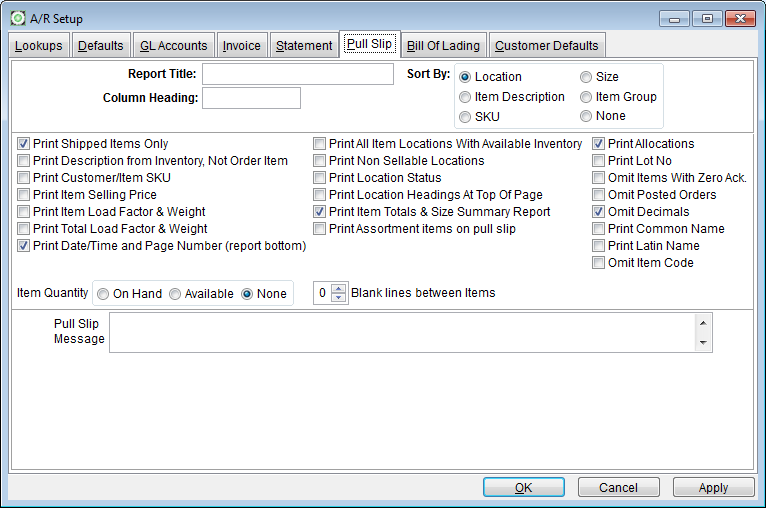Enable Print Item Selling Price checkbox
Viewport: 766px width, 508px height.
point(24,195)
